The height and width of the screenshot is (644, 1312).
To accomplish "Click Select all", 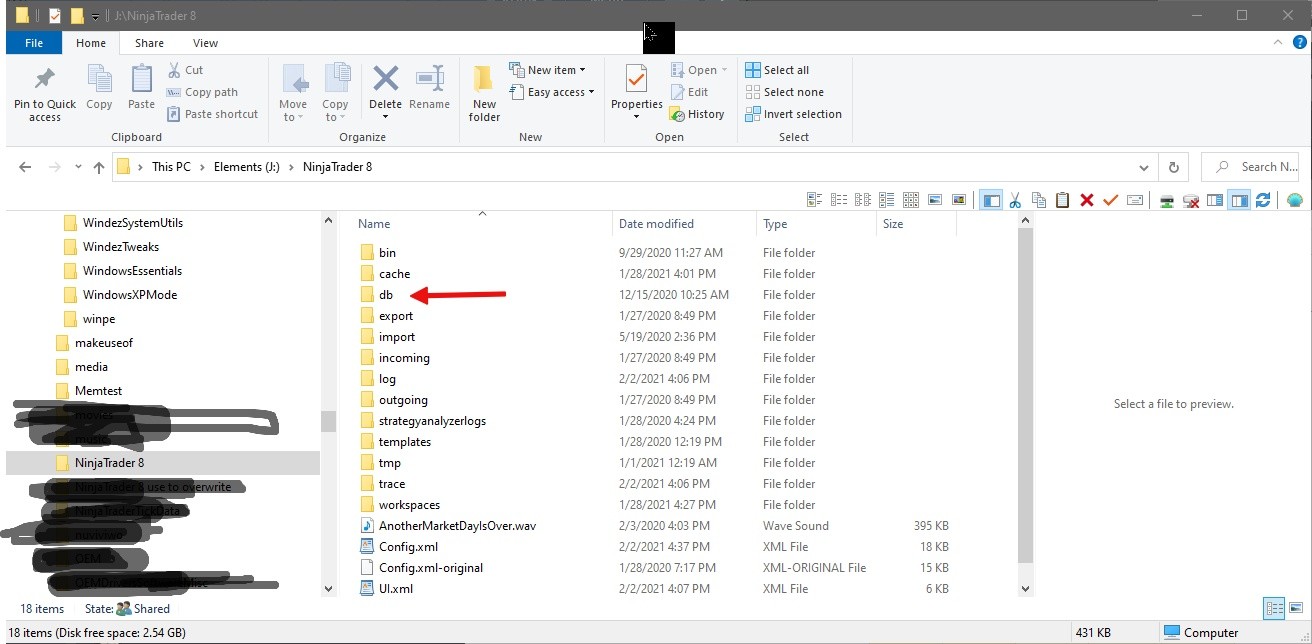I will (x=777, y=70).
